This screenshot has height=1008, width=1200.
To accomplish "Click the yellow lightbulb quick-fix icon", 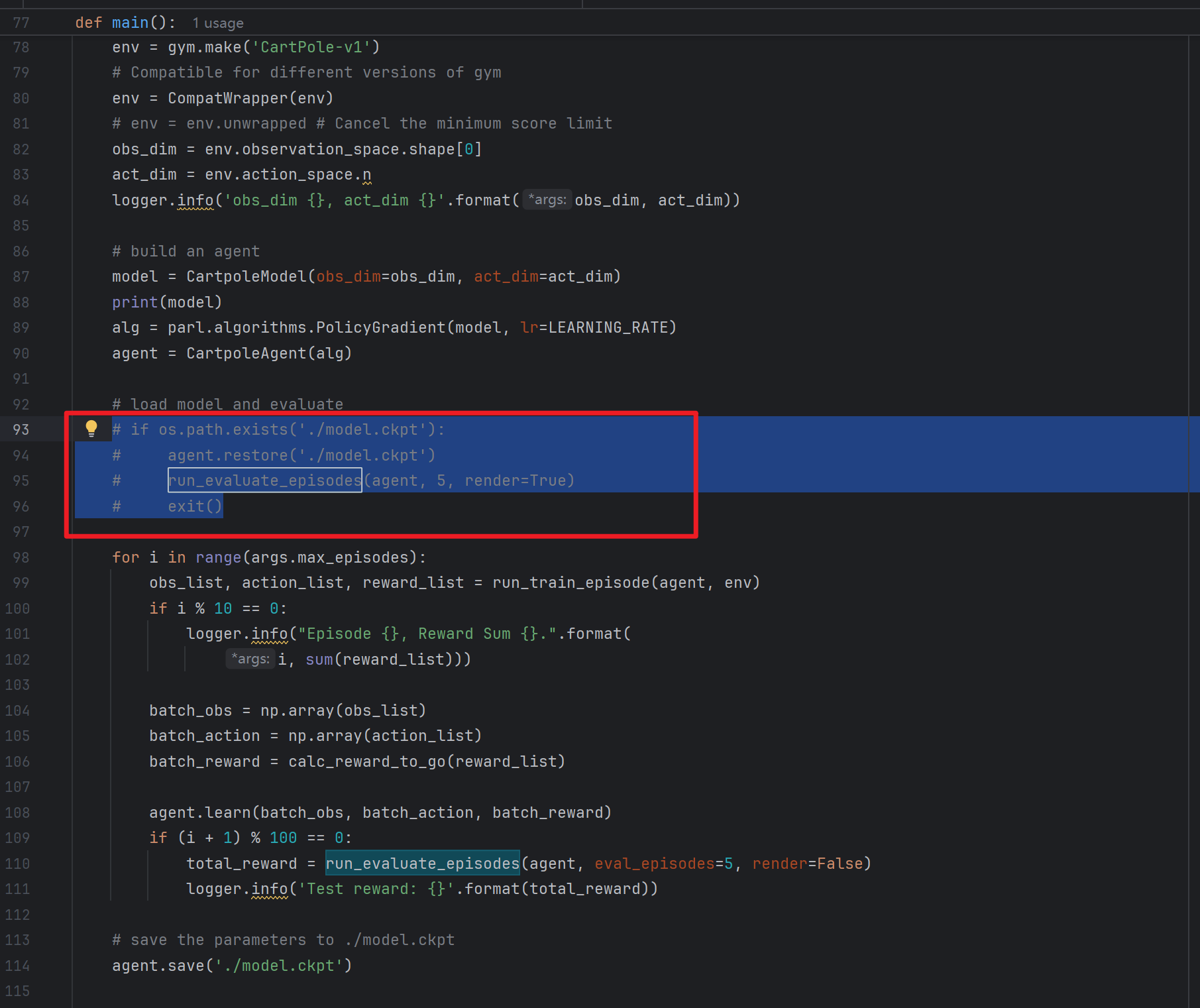I will coord(91,429).
